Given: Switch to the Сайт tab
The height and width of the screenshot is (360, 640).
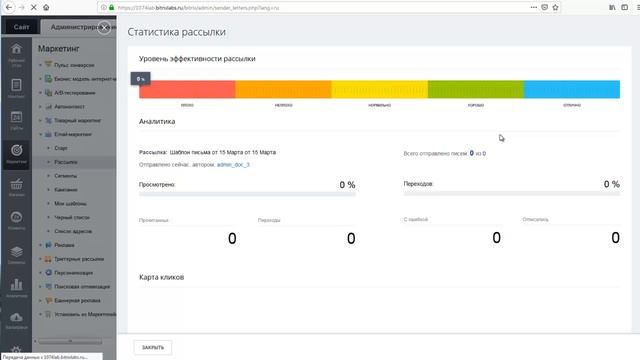Looking at the screenshot, I should point(21,27).
